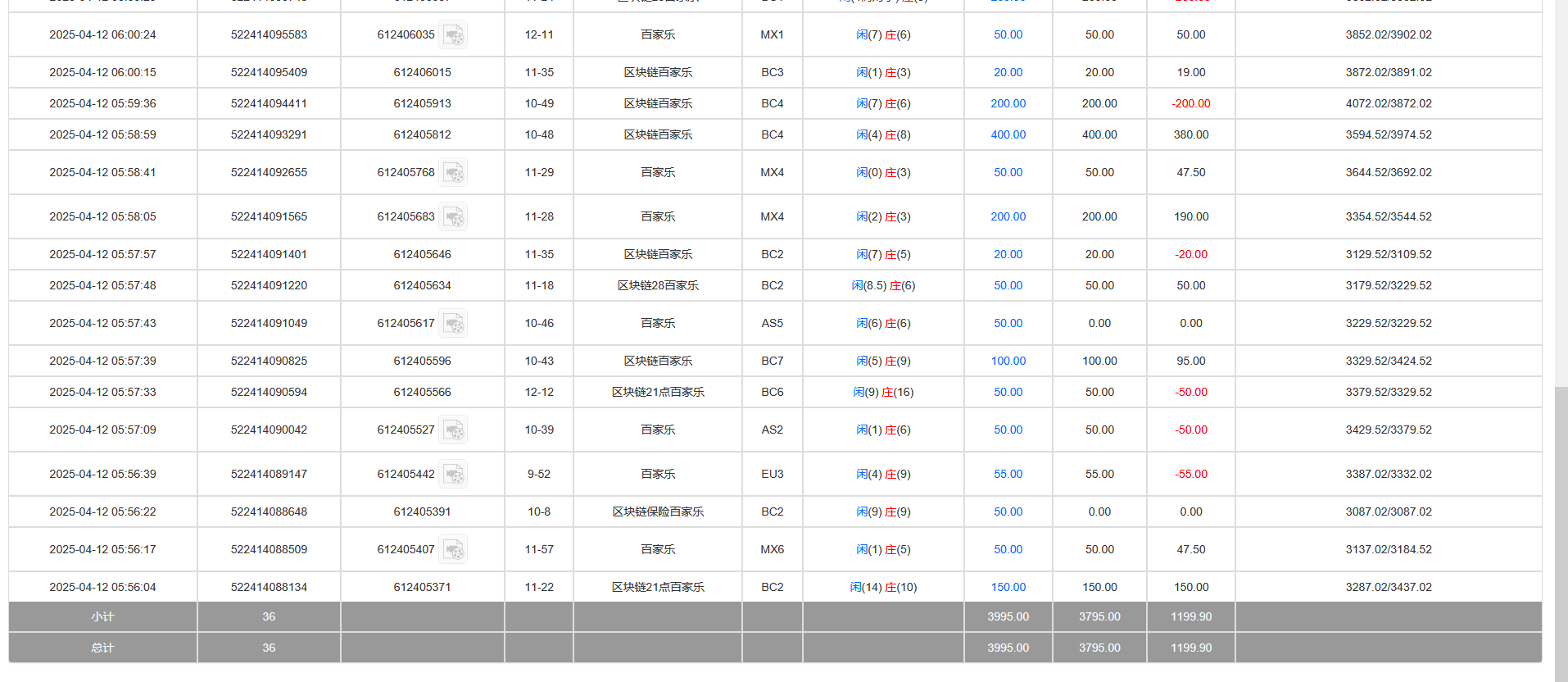This screenshot has width=1568, height=682.
Task: Click result 闲(14) 庄(10)
Action: pos(883,588)
